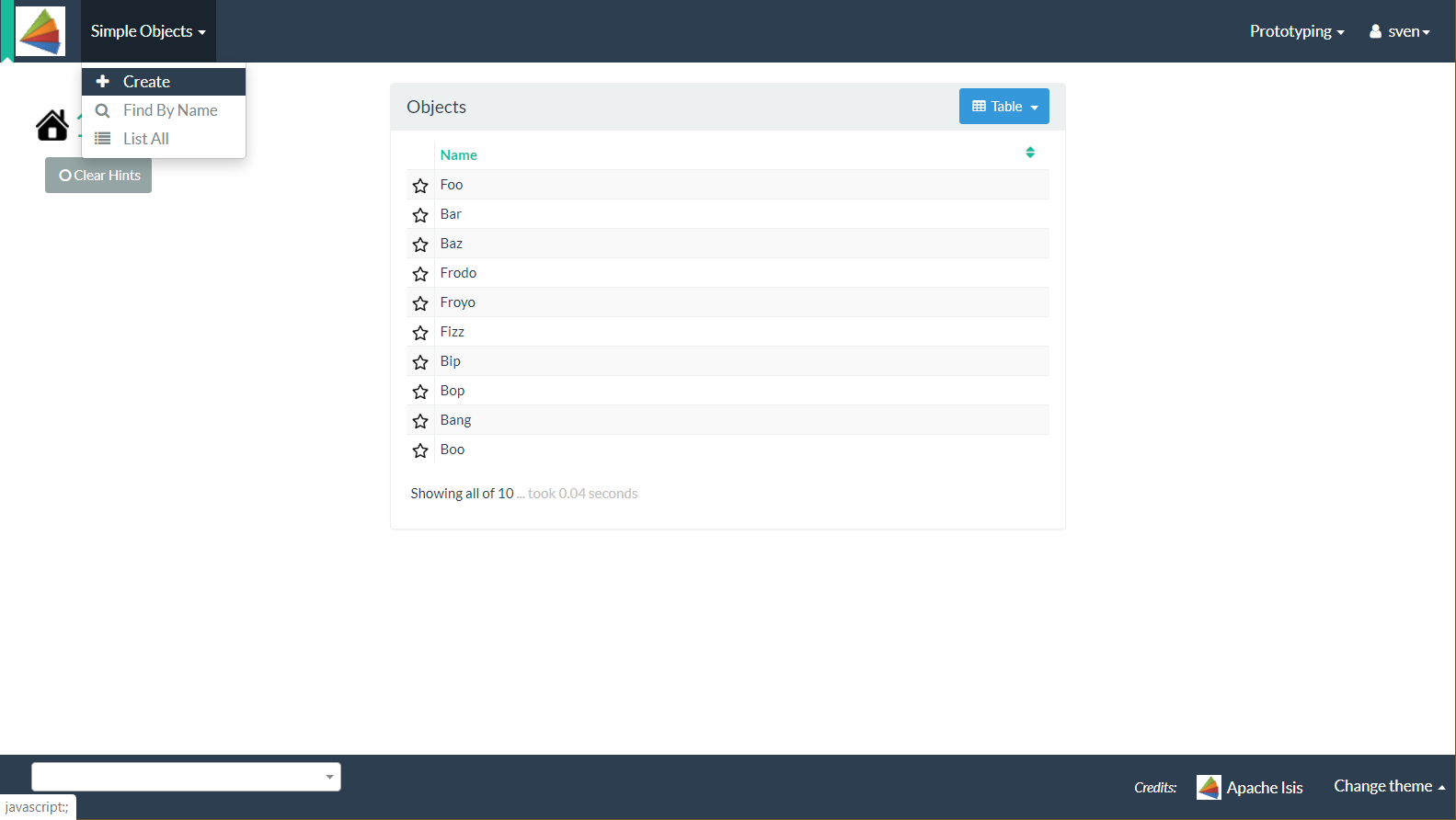Image resolution: width=1456 pixels, height=820 pixels.
Task: Expand the Prototyping menu
Action: tap(1296, 31)
